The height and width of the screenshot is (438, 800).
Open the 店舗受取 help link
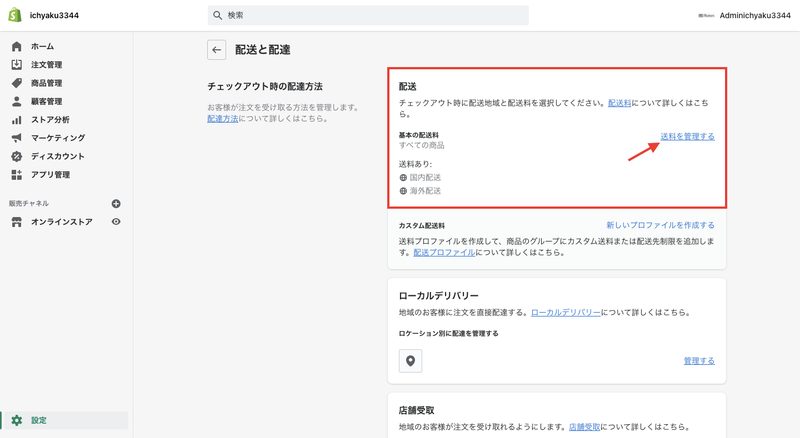pyautogui.click(x=584, y=427)
